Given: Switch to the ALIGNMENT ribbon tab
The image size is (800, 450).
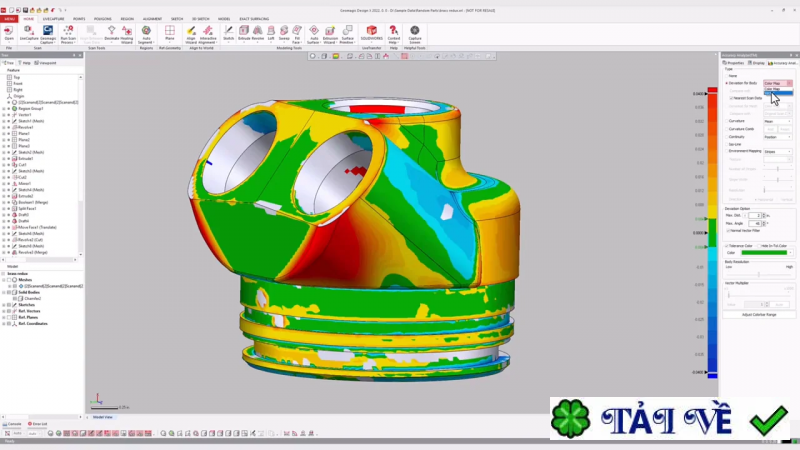Looking at the screenshot, I should (x=153, y=19).
